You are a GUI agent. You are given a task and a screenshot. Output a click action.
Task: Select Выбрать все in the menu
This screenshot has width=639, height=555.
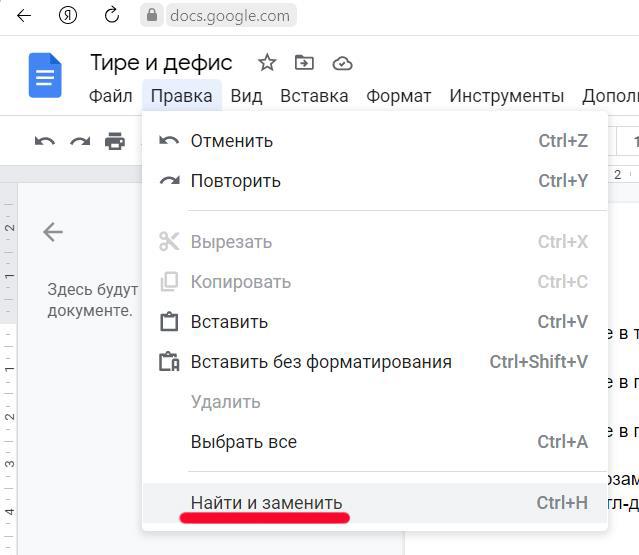pos(244,442)
